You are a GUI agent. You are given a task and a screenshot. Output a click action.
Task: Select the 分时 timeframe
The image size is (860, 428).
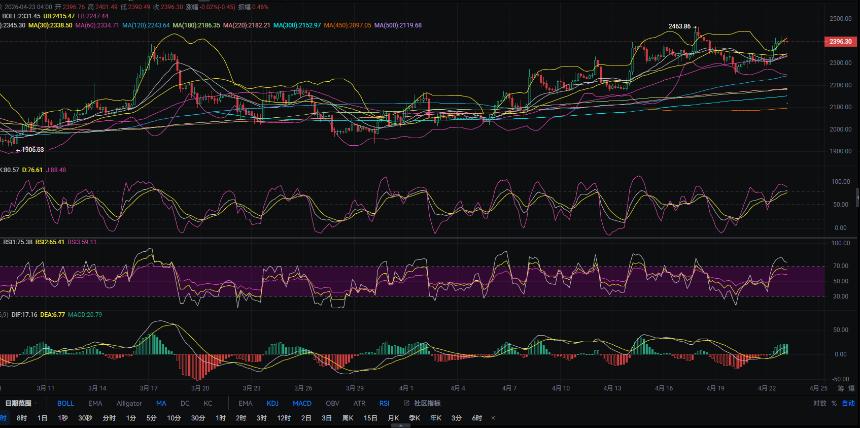pyautogui.click(x=109, y=418)
